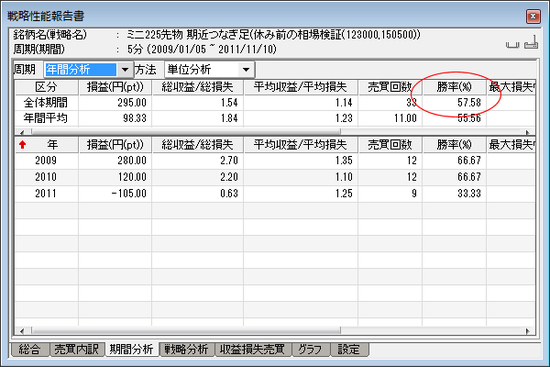The width and height of the screenshot is (550, 367).
Task: Click upper table 平均収益/平均損失 header
Action: (301, 87)
